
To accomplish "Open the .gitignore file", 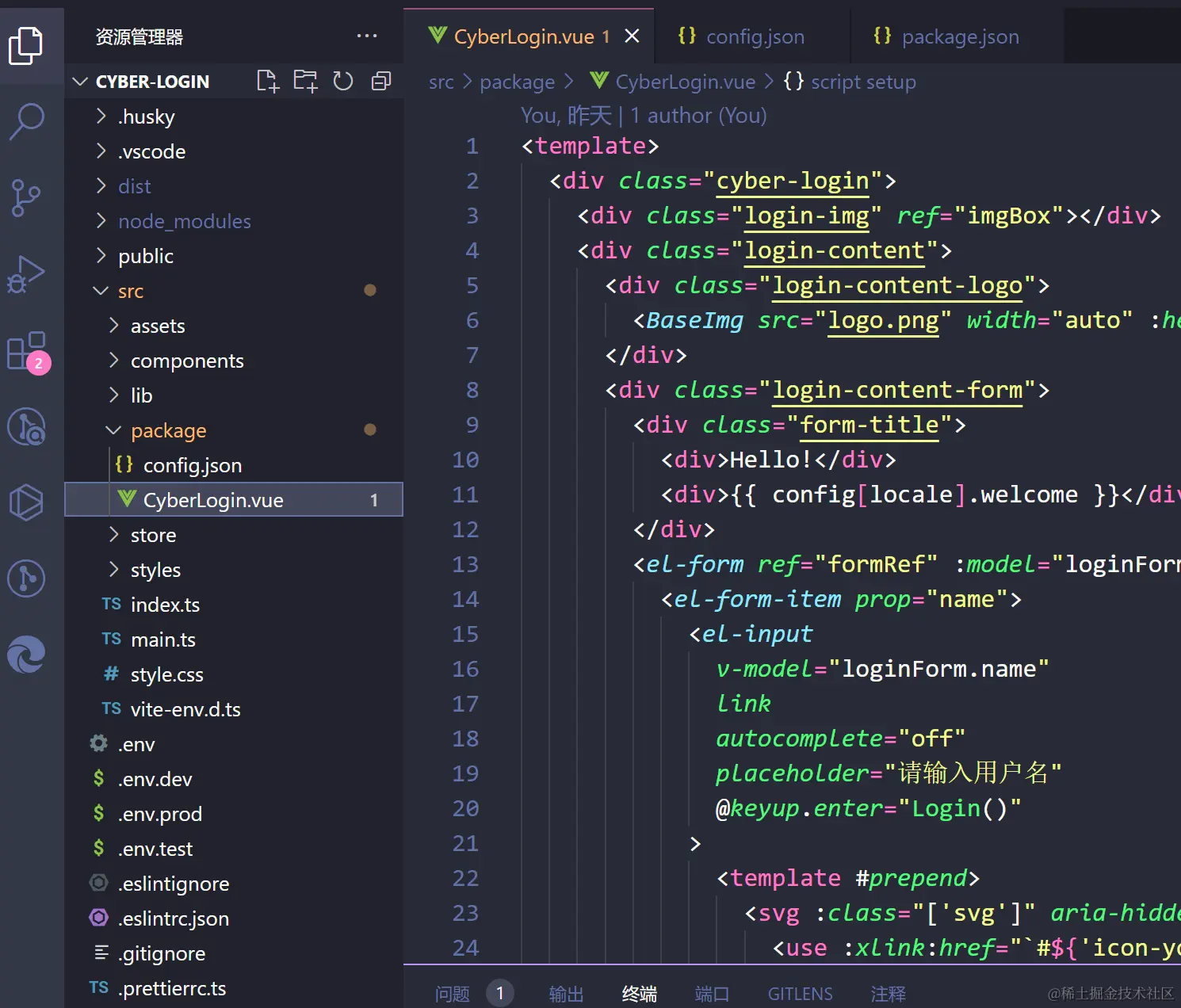I will [x=234, y=953].
